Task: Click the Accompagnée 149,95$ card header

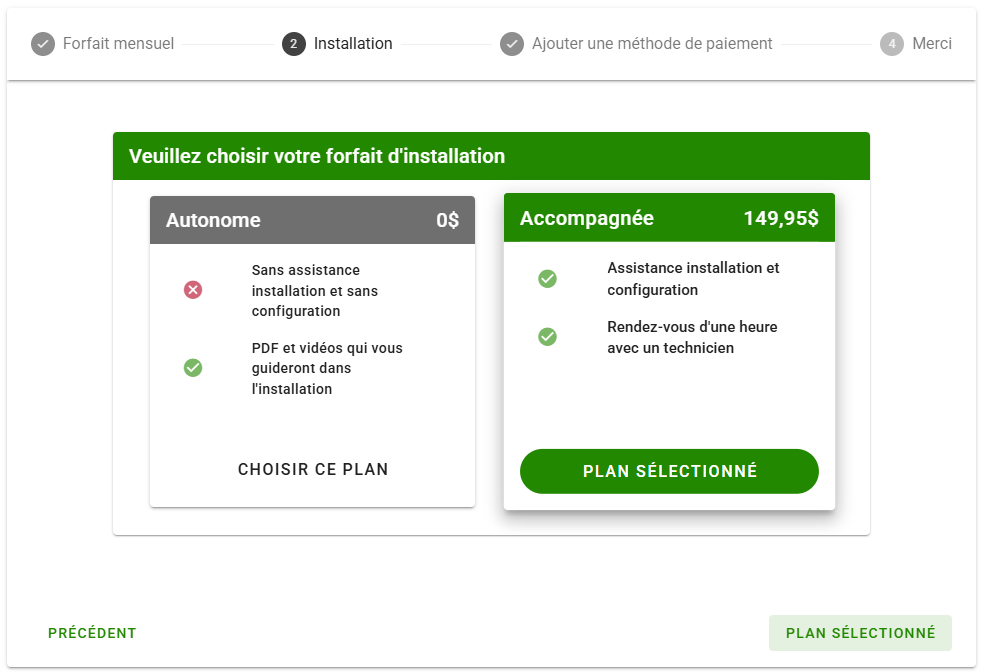Action: click(x=669, y=218)
